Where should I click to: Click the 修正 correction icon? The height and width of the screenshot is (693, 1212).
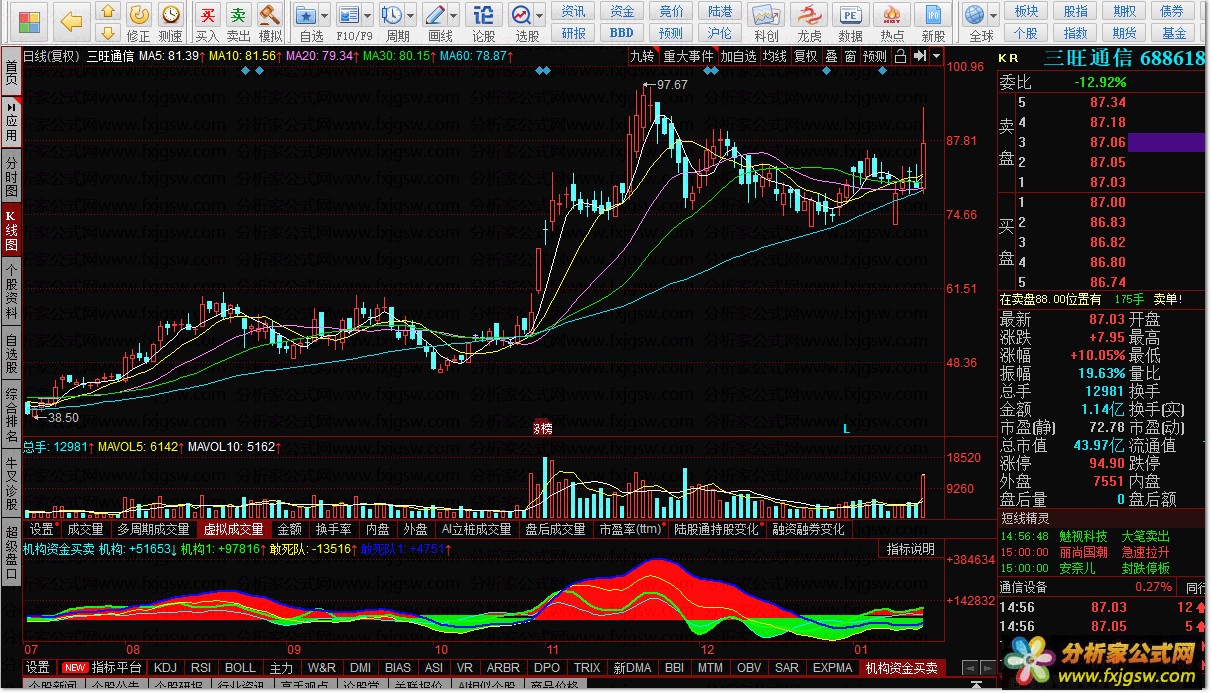(139, 14)
